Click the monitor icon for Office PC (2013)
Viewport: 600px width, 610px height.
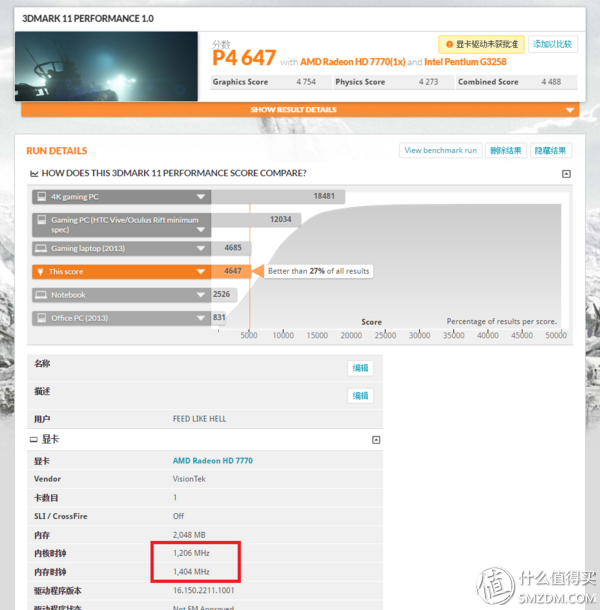click(41, 318)
